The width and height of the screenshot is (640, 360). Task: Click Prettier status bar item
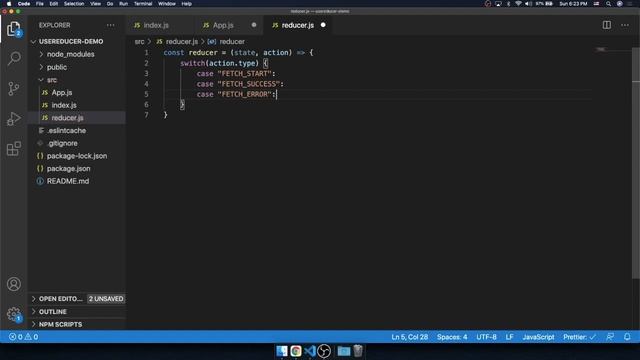[x=580, y=337]
